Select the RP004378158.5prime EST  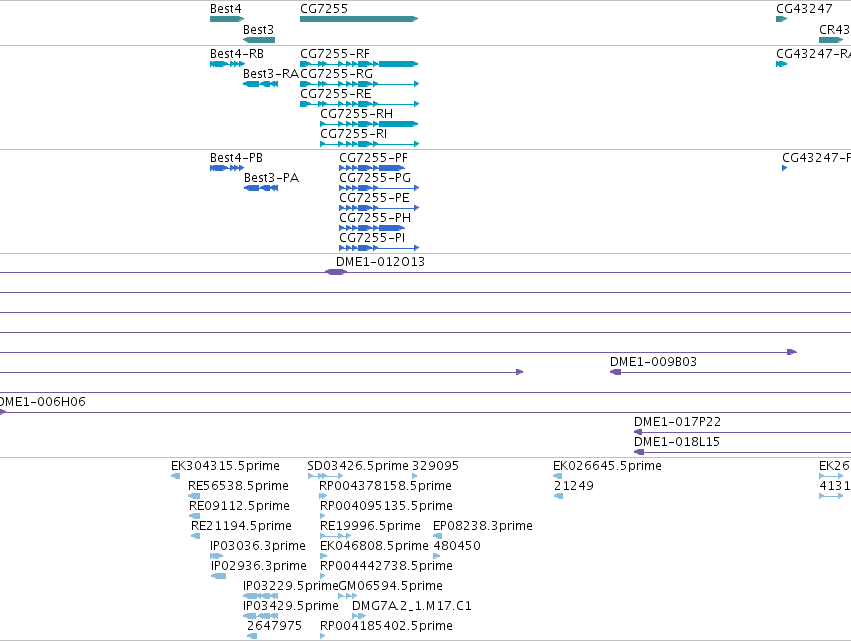point(323,496)
